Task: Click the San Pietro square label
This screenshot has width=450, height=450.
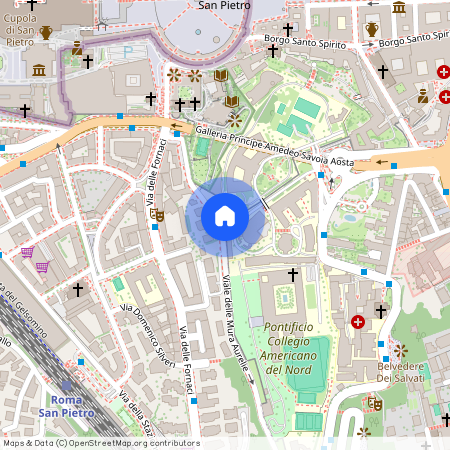Action: pos(224,5)
